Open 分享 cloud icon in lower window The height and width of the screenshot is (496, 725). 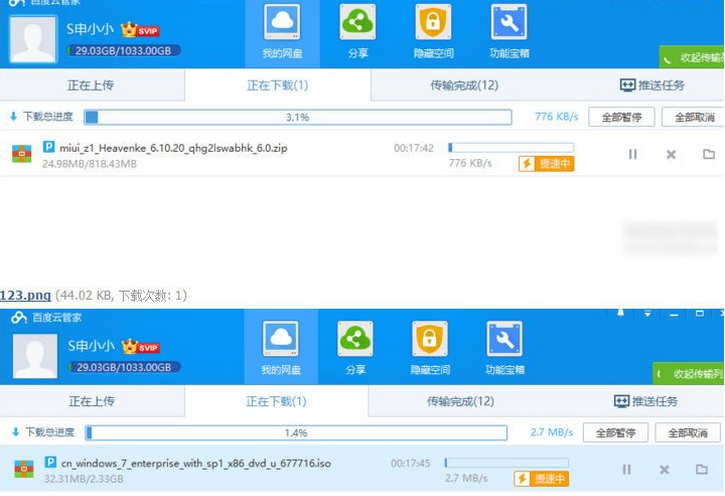(355, 338)
